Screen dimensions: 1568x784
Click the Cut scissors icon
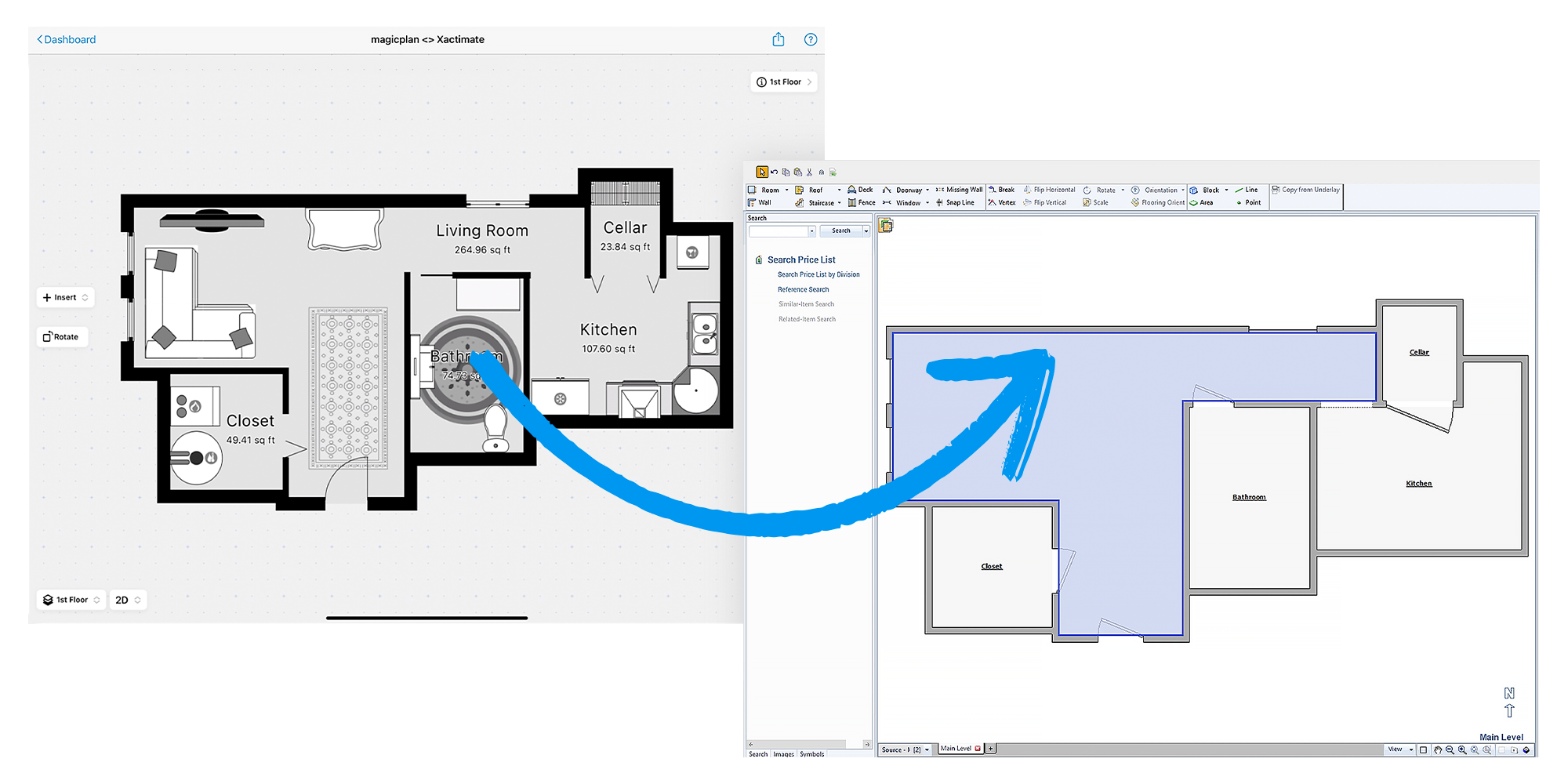pos(809,172)
